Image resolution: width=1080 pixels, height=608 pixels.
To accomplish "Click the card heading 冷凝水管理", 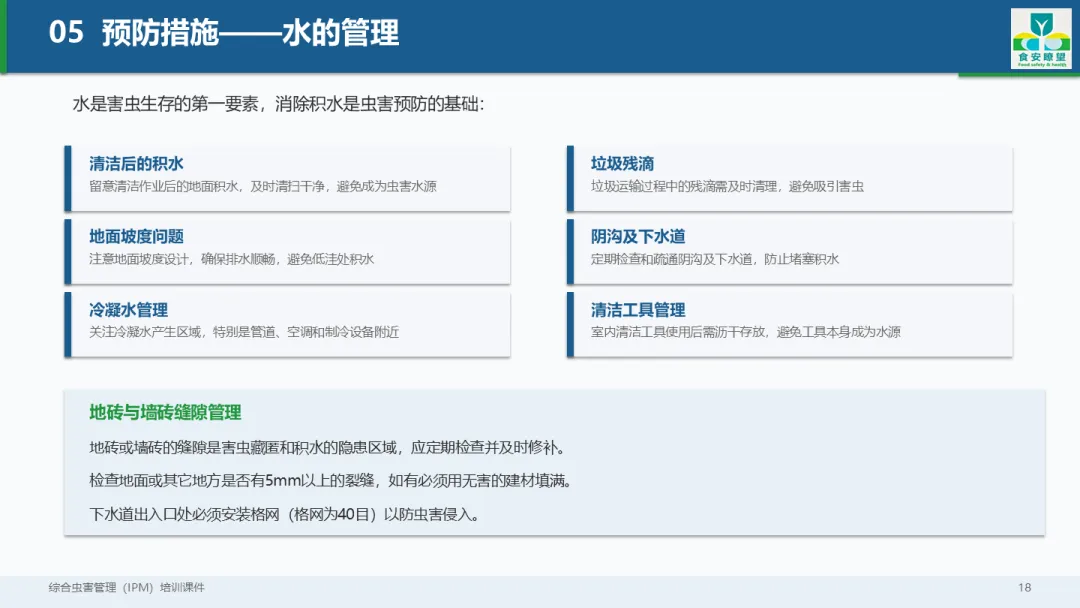I will click(129, 310).
